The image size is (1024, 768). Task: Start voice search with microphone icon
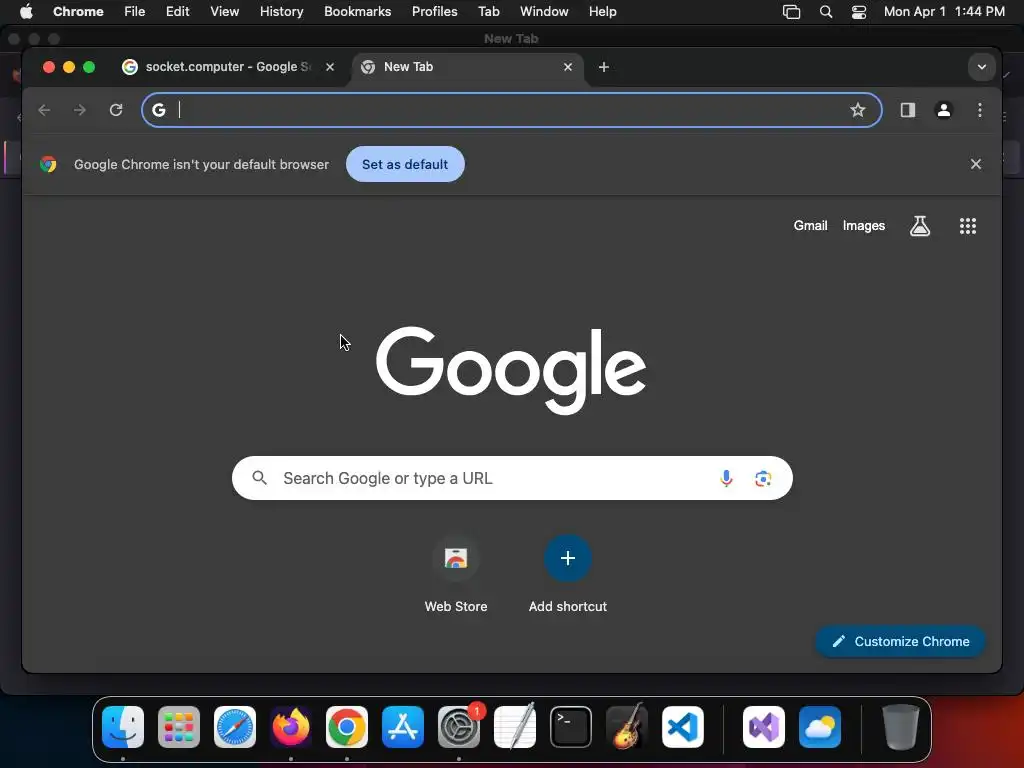click(726, 478)
